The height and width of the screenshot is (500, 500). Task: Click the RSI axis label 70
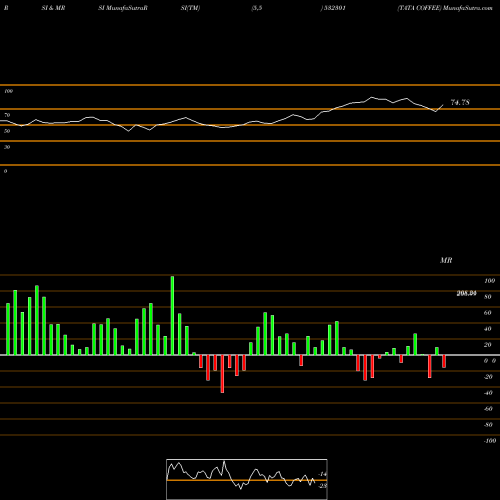click(x=7, y=115)
